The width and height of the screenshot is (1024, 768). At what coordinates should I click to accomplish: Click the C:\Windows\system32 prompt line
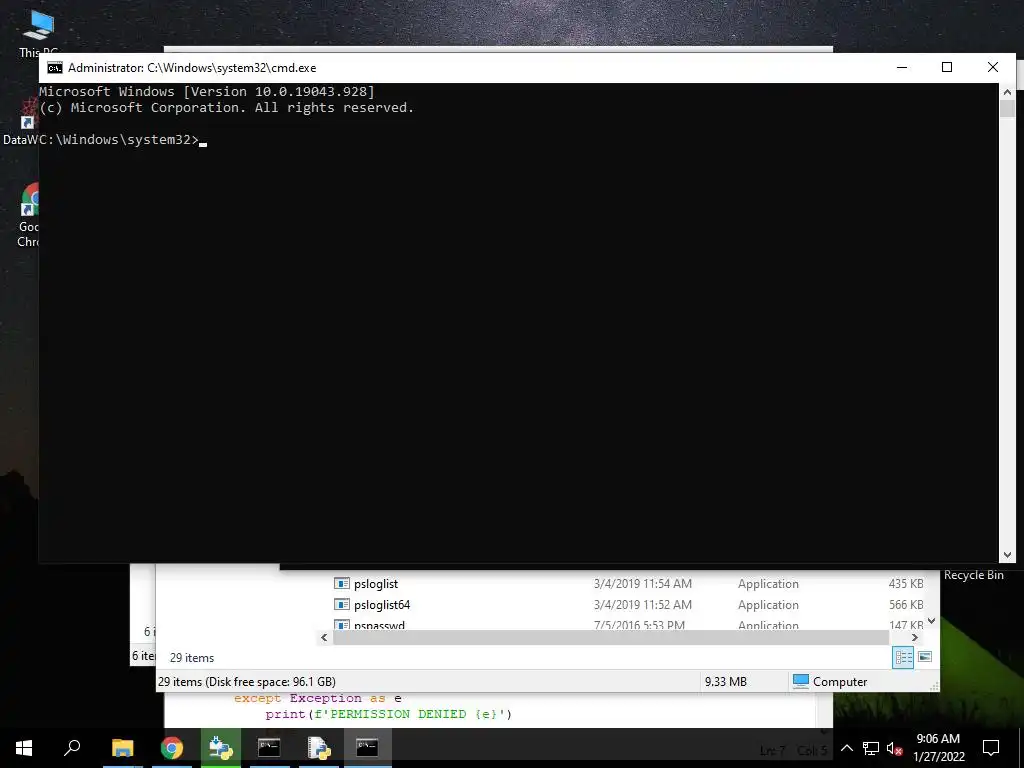click(123, 139)
